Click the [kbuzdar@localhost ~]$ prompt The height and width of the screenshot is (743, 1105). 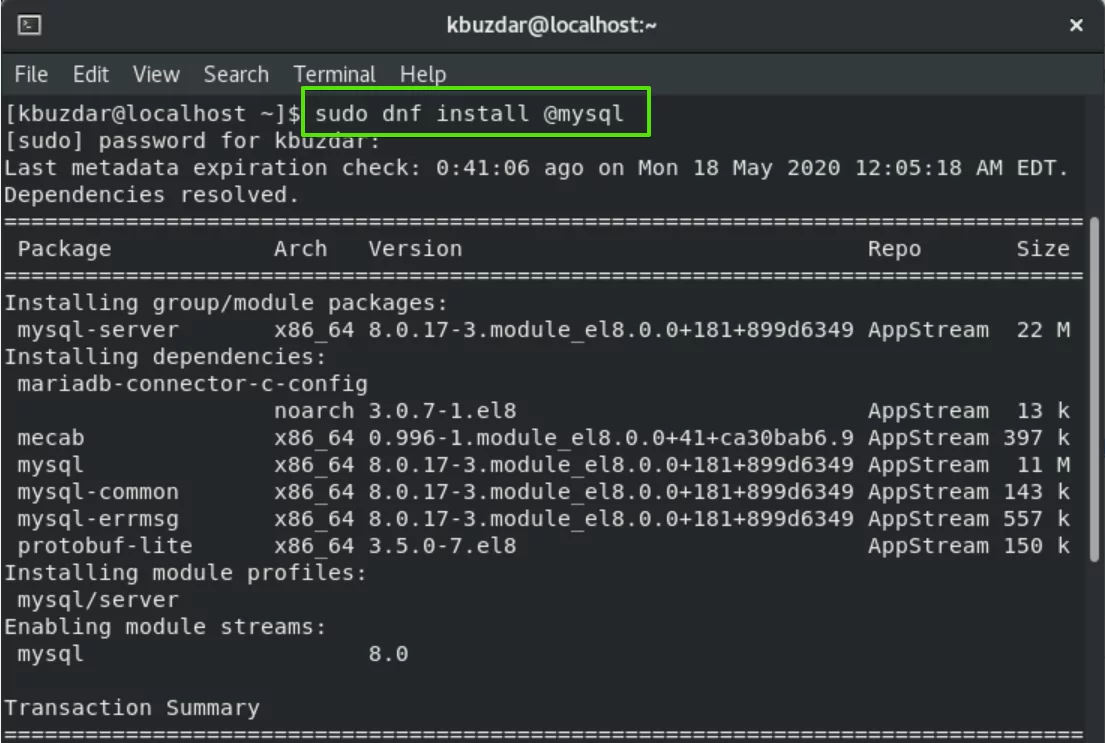click(x=152, y=113)
